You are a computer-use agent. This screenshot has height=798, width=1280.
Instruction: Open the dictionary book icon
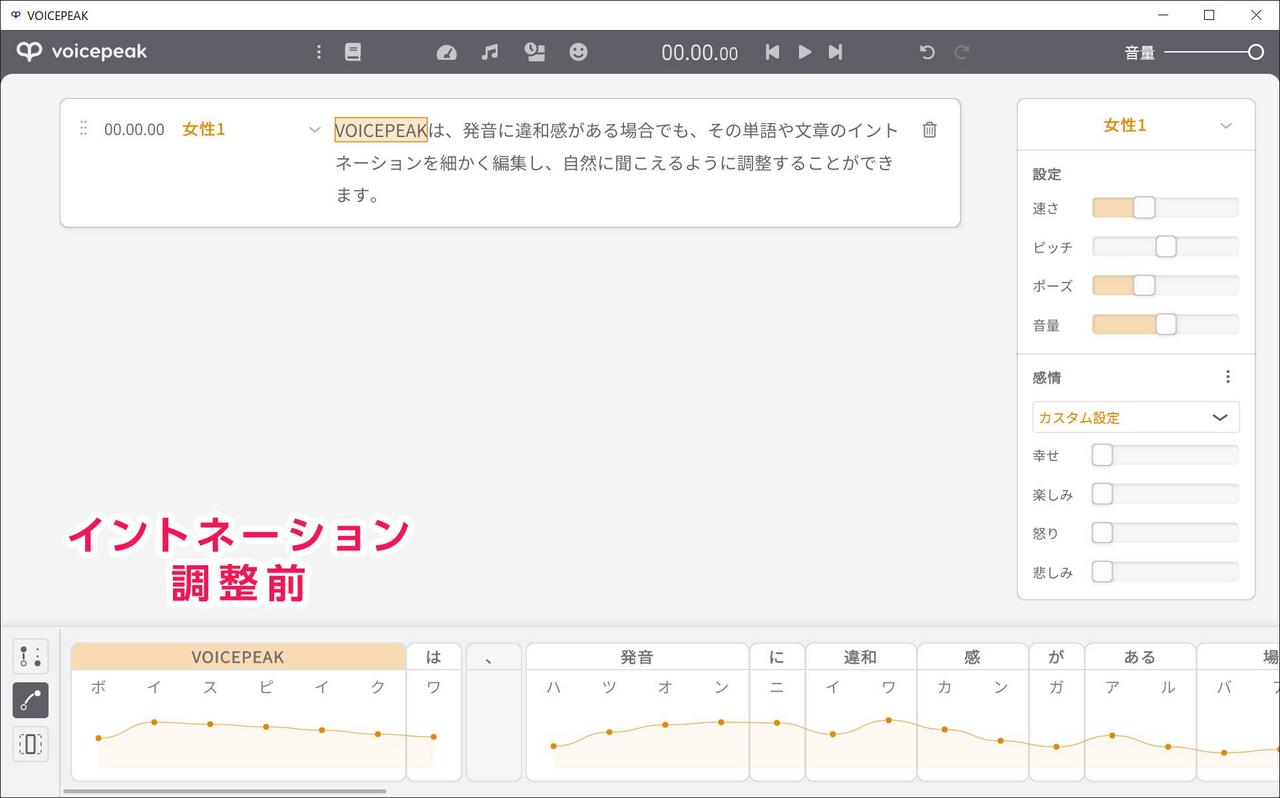point(353,52)
